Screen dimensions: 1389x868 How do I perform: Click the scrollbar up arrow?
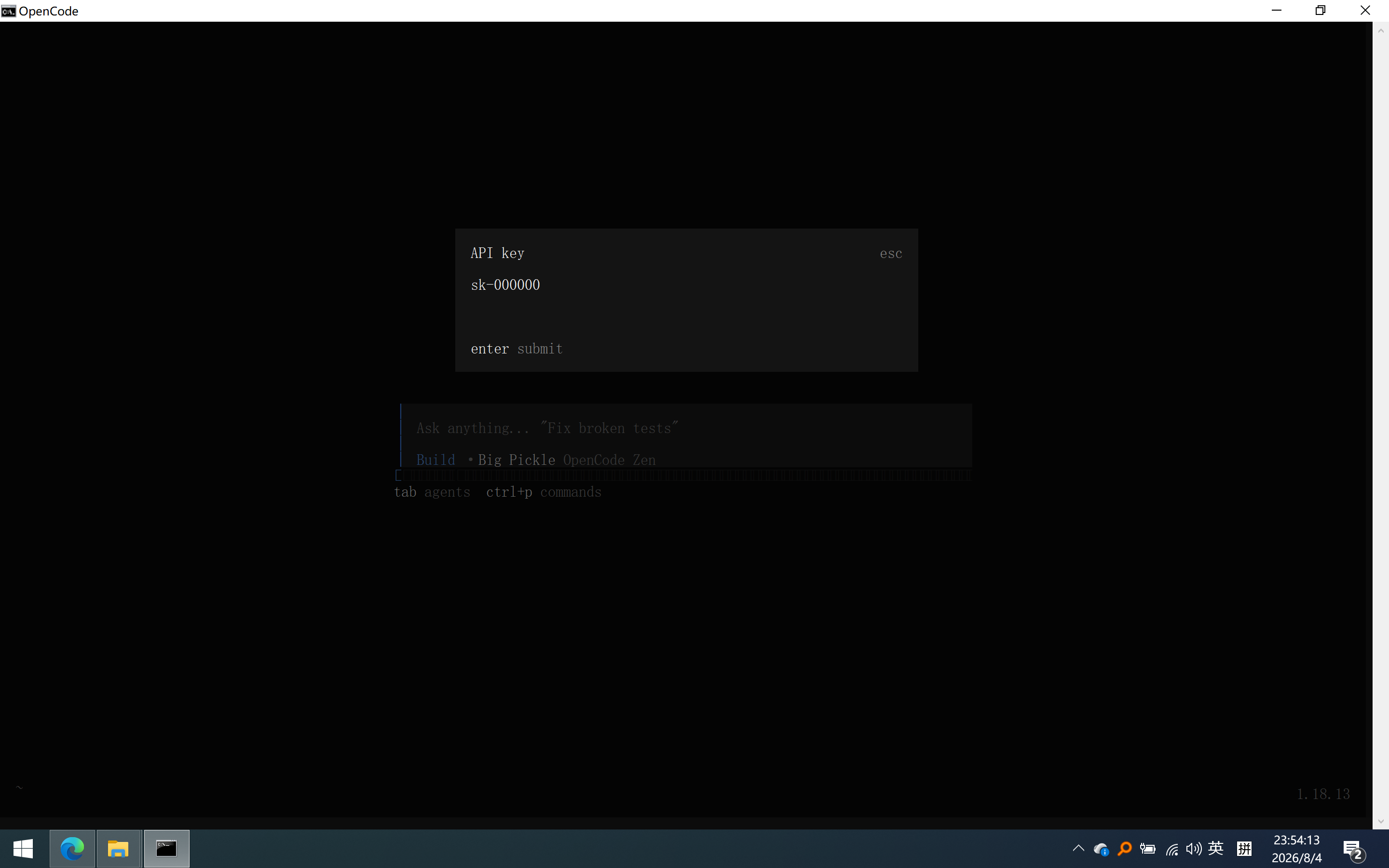(x=1381, y=30)
